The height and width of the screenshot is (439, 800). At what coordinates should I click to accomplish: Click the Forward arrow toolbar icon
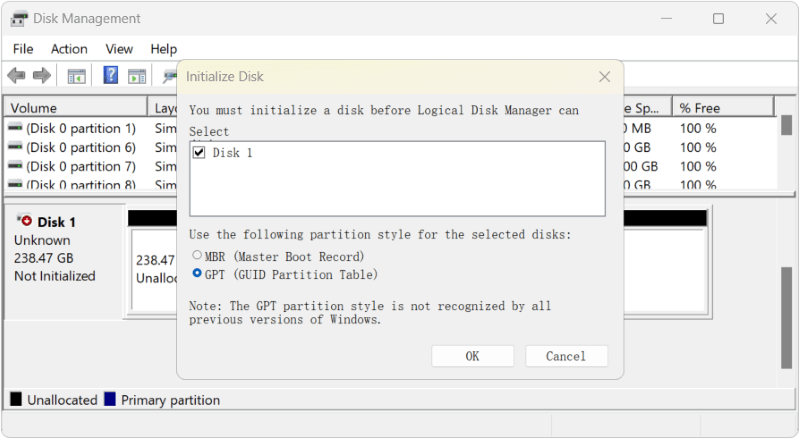[42, 76]
